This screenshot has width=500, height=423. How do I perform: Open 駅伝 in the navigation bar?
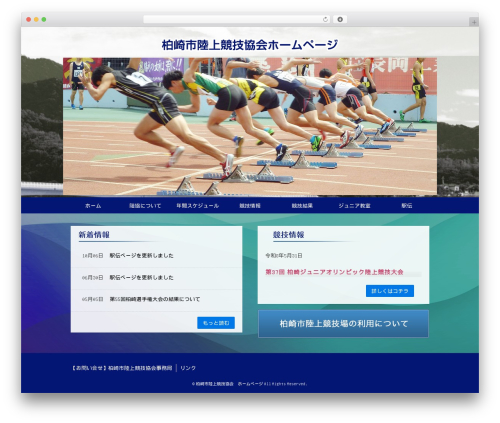tap(407, 206)
